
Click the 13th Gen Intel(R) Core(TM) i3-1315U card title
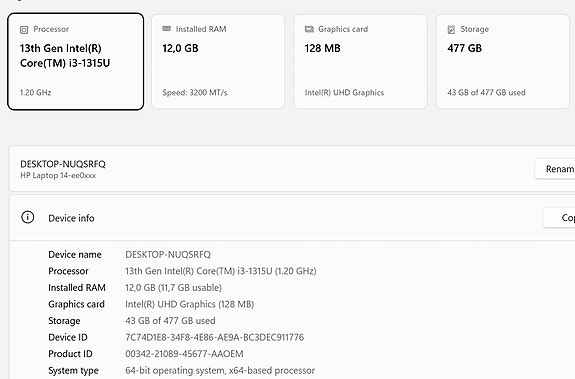(65, 56)
